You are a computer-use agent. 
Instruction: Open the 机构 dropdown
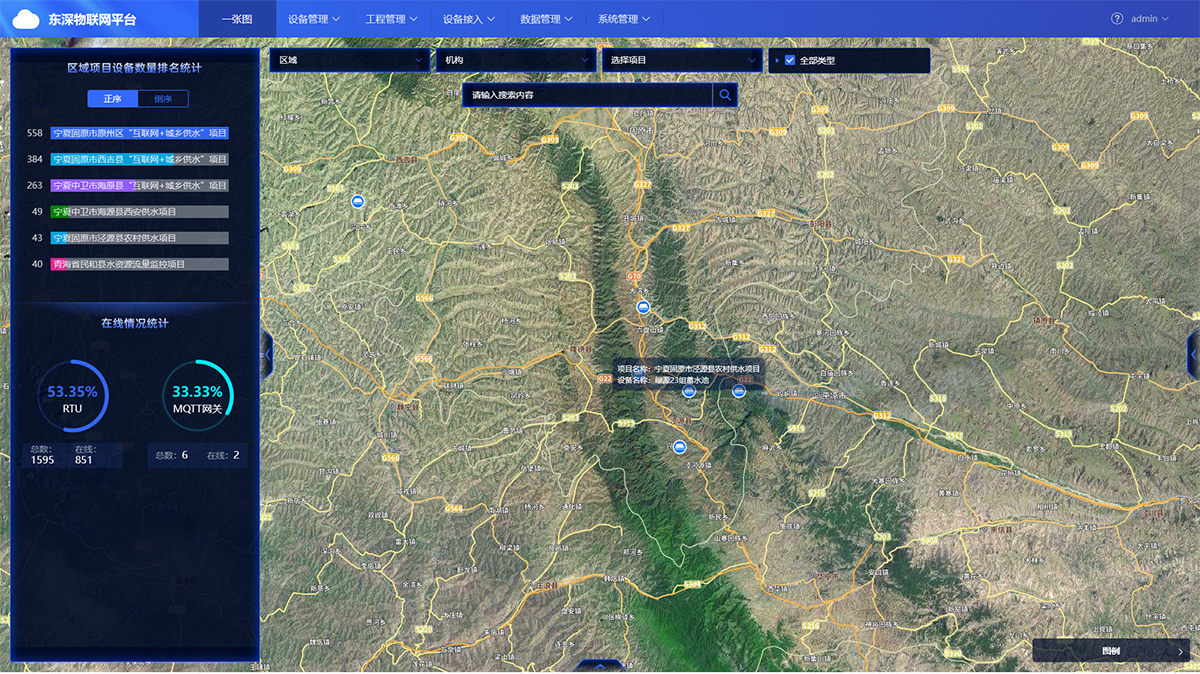click(516, 60)
